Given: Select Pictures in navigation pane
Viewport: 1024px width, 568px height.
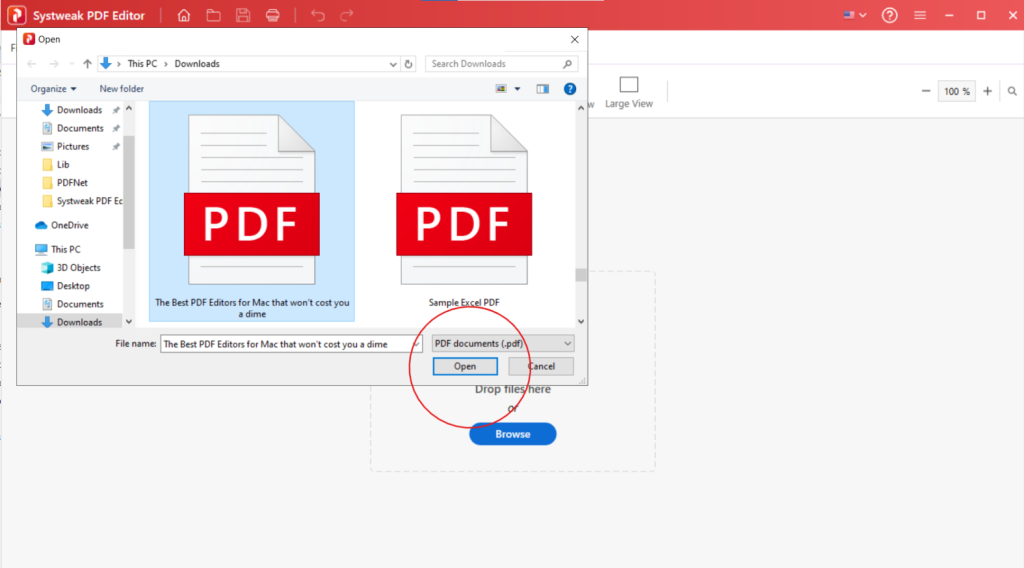Looking at the screenshot, I should 72,146.
